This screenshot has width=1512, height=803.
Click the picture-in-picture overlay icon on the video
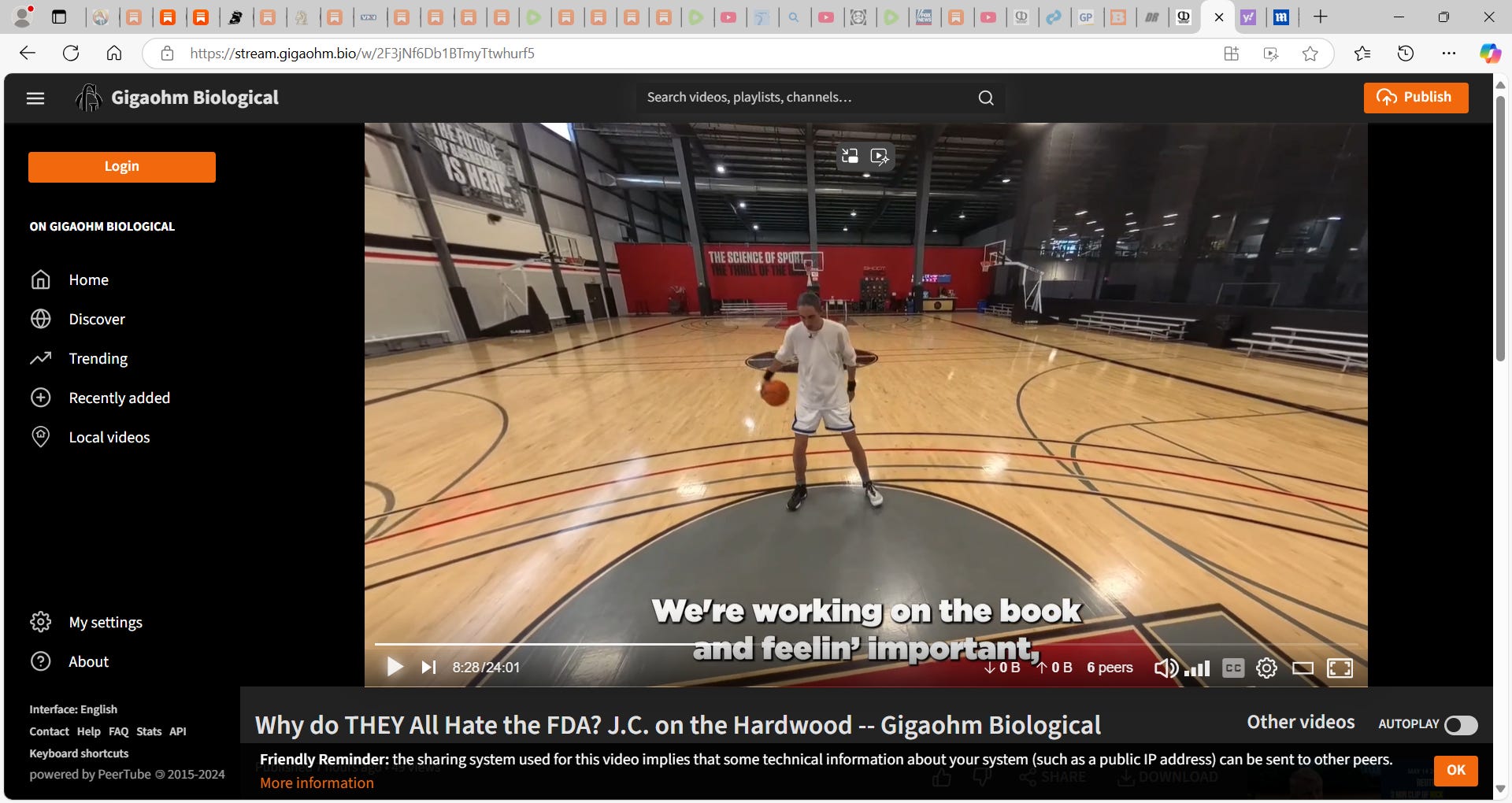click(x=850, y=156)
